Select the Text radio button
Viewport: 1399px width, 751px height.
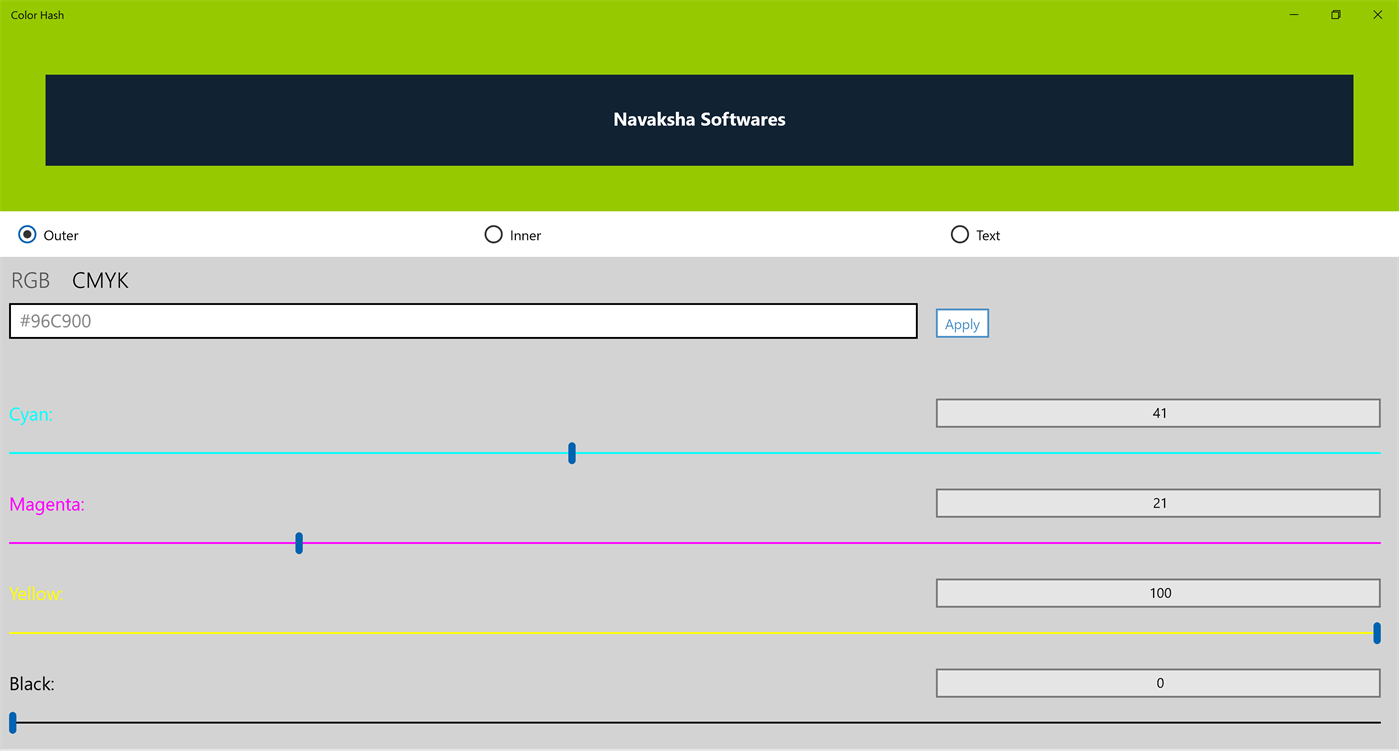960,234
